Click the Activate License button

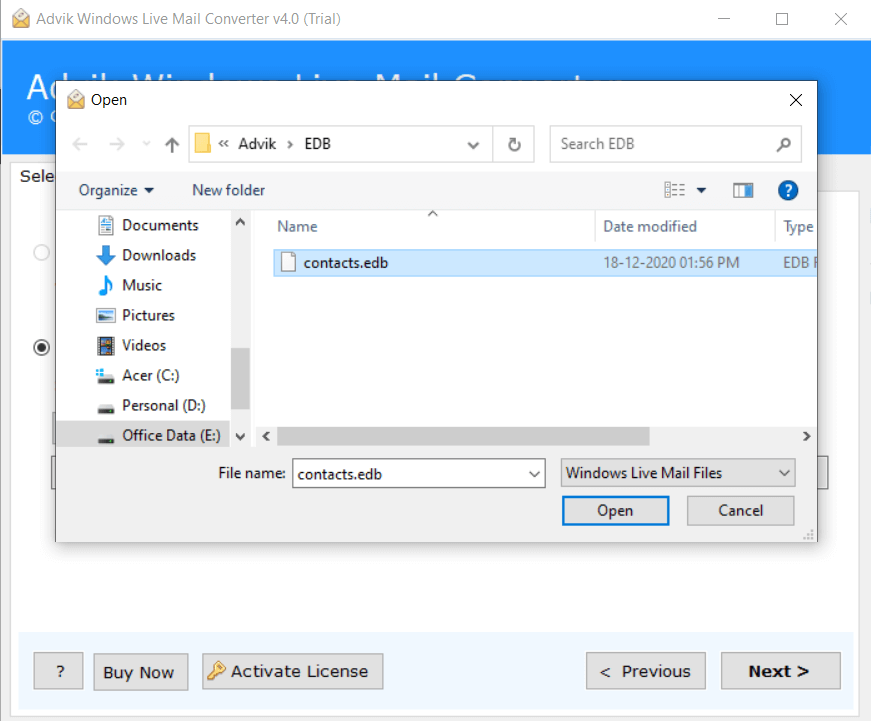(x=293, y=671)
